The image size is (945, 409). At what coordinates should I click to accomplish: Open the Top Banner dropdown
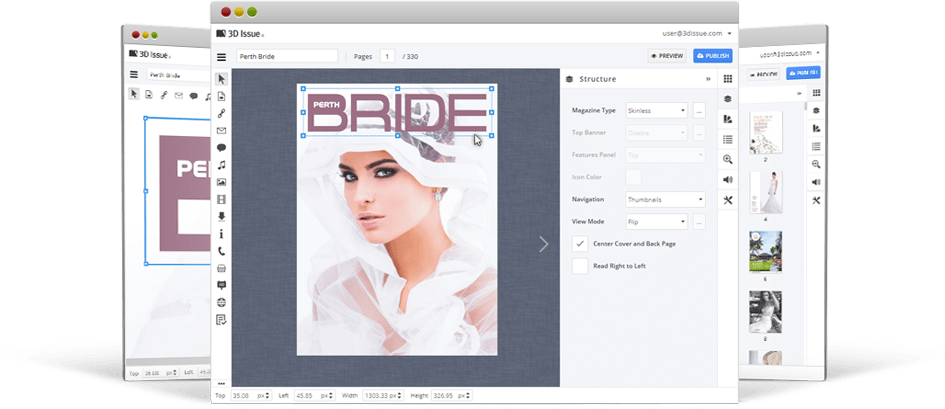656,133
